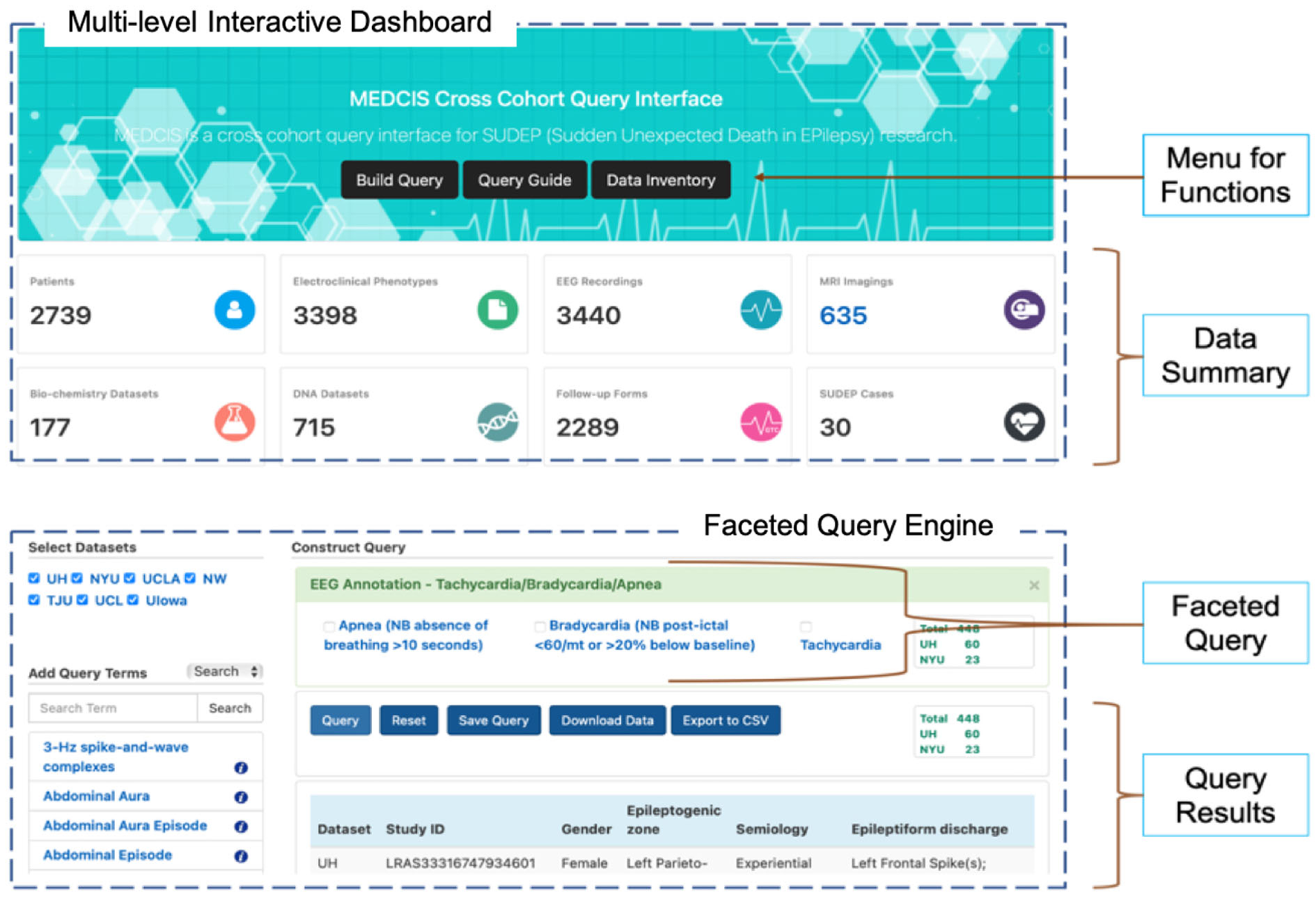Click the EEG Recordings waveform icon
1316x898 pixels.
[760, 310]
